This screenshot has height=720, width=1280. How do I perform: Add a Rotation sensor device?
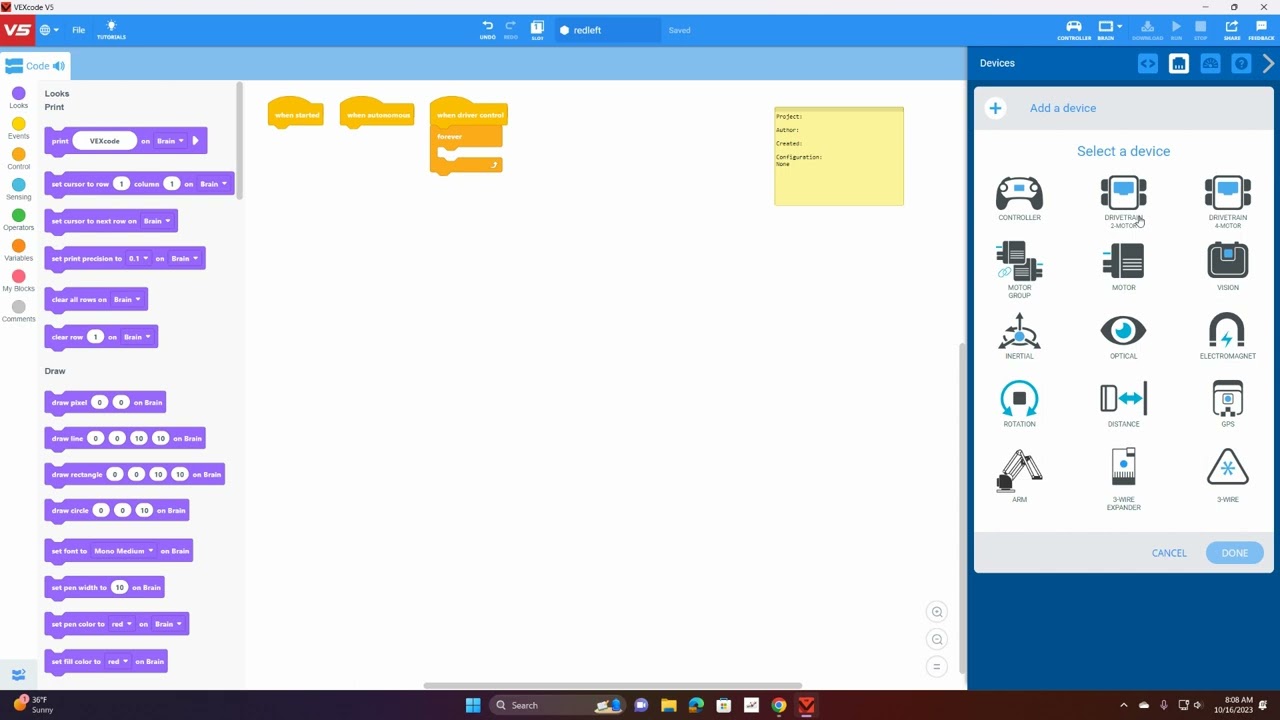pos(1019,404)
